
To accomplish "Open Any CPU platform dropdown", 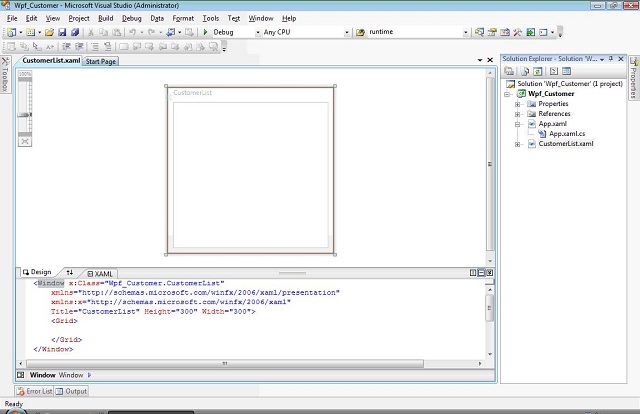I will [347, 32].
